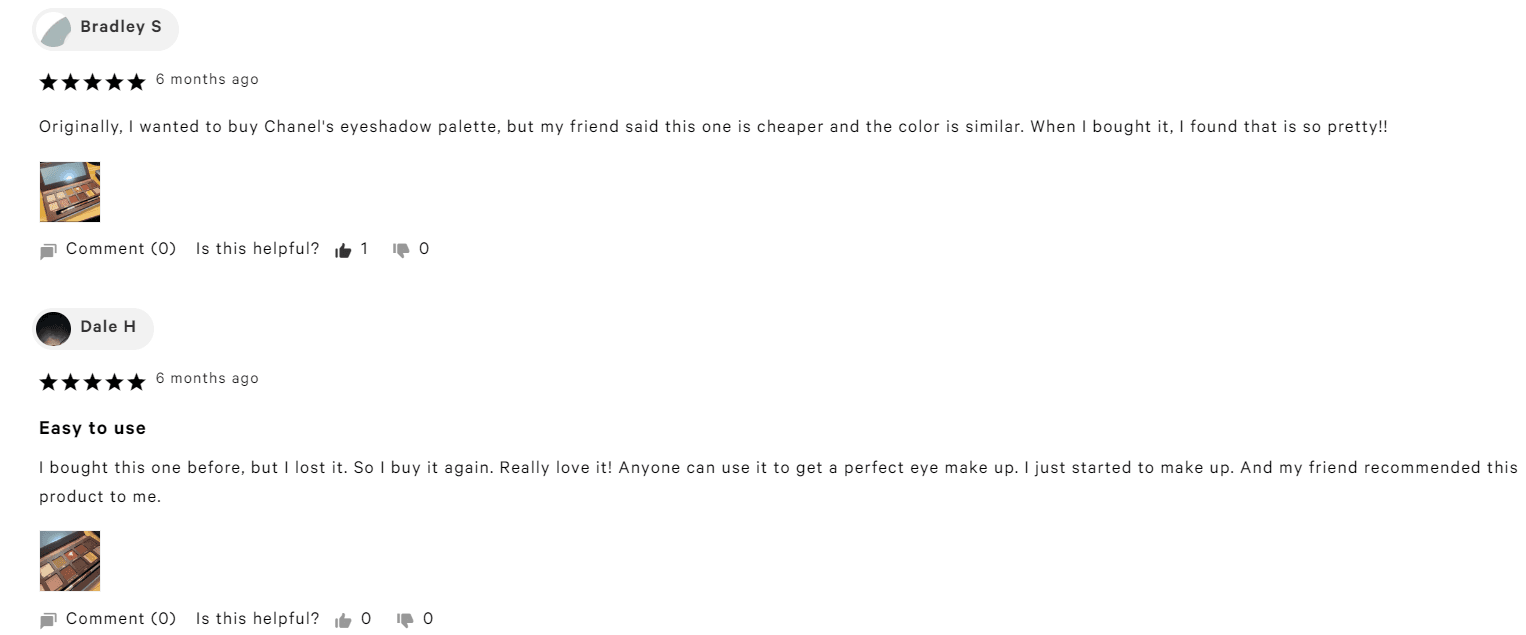Enlarge Dale H's palette review photo
1526x635 pixels.
coord(69,561)
